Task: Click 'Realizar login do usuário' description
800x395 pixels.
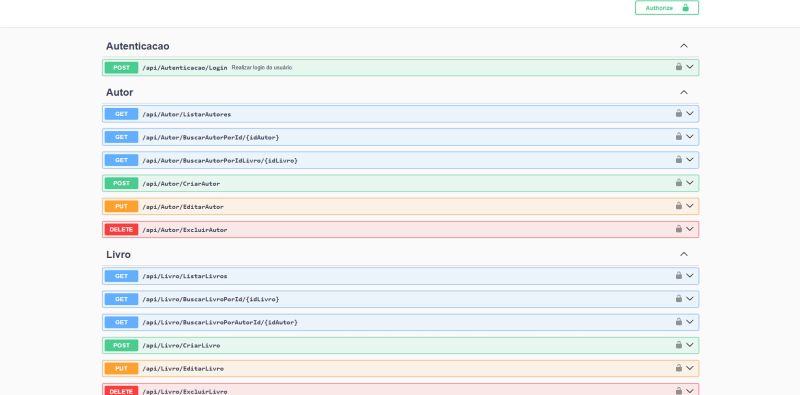Action: pyautogui.click(x=262, y=67)
